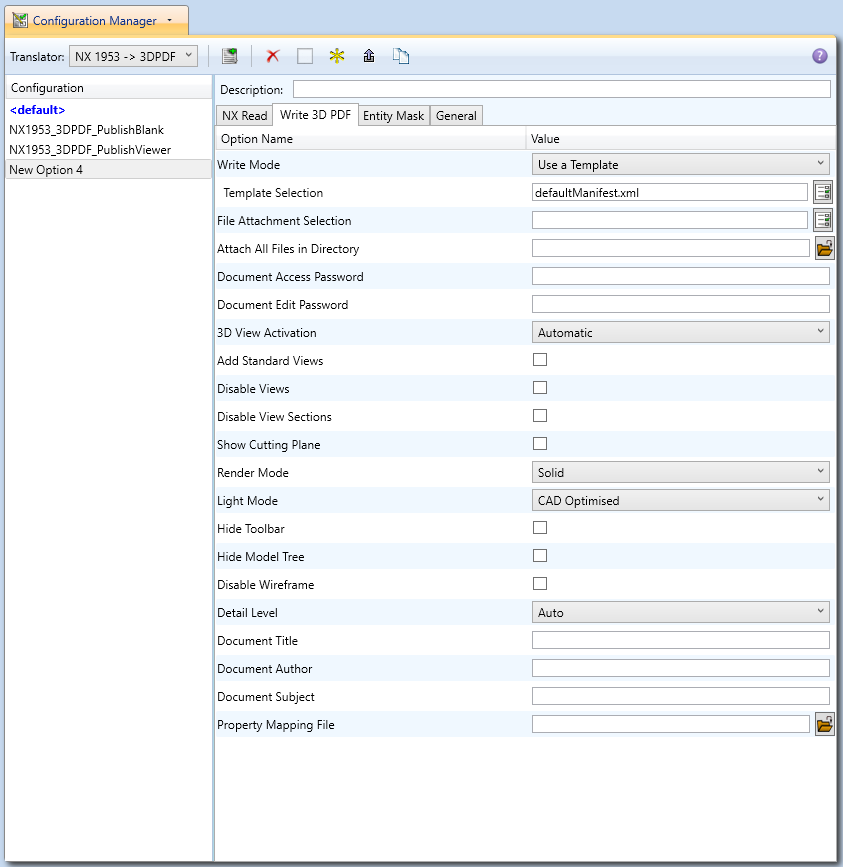This screenshot has height=867, width=843.
Task: Click the yellow asterisk toolbar icon
Action: [337, 56]
